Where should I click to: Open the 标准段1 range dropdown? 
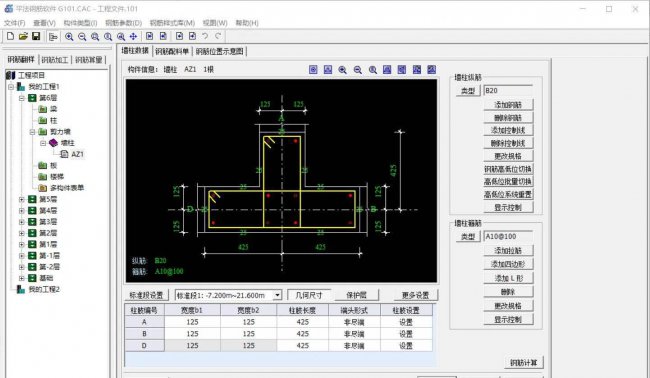(277, 295)
